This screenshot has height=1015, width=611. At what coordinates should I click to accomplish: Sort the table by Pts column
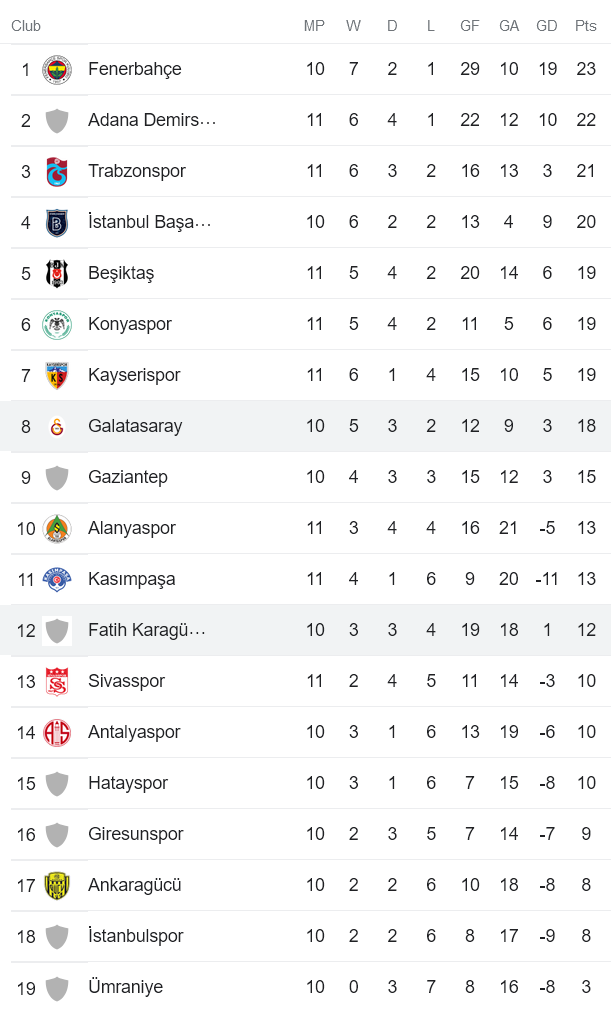coord(586,26)
